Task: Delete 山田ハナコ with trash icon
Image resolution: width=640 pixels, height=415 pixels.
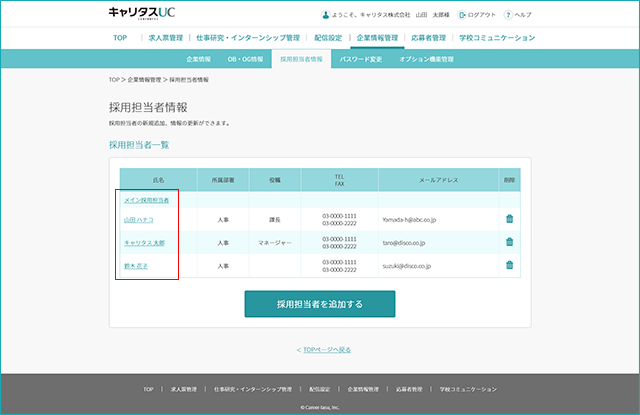Action: 509,219
